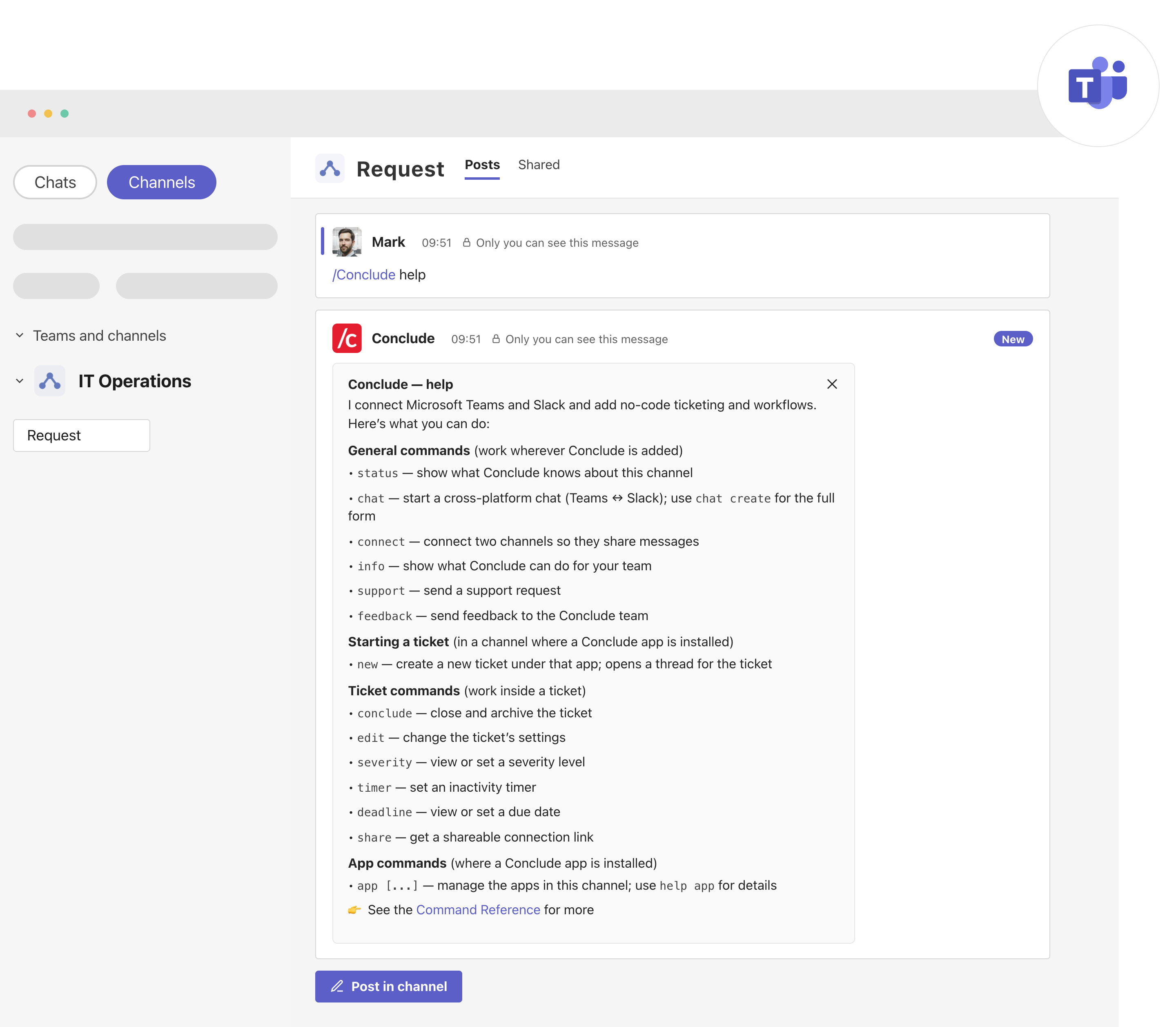Image resolution: width=1176 pixels, height=1027 pixels.
Task: Click the green window maximize dot
Action: 65,114
